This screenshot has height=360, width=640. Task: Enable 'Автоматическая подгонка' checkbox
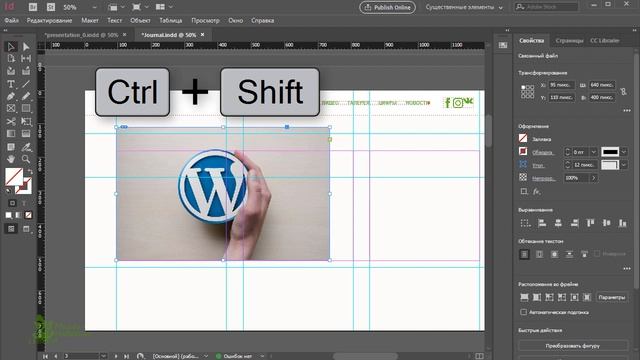[524, 312]
